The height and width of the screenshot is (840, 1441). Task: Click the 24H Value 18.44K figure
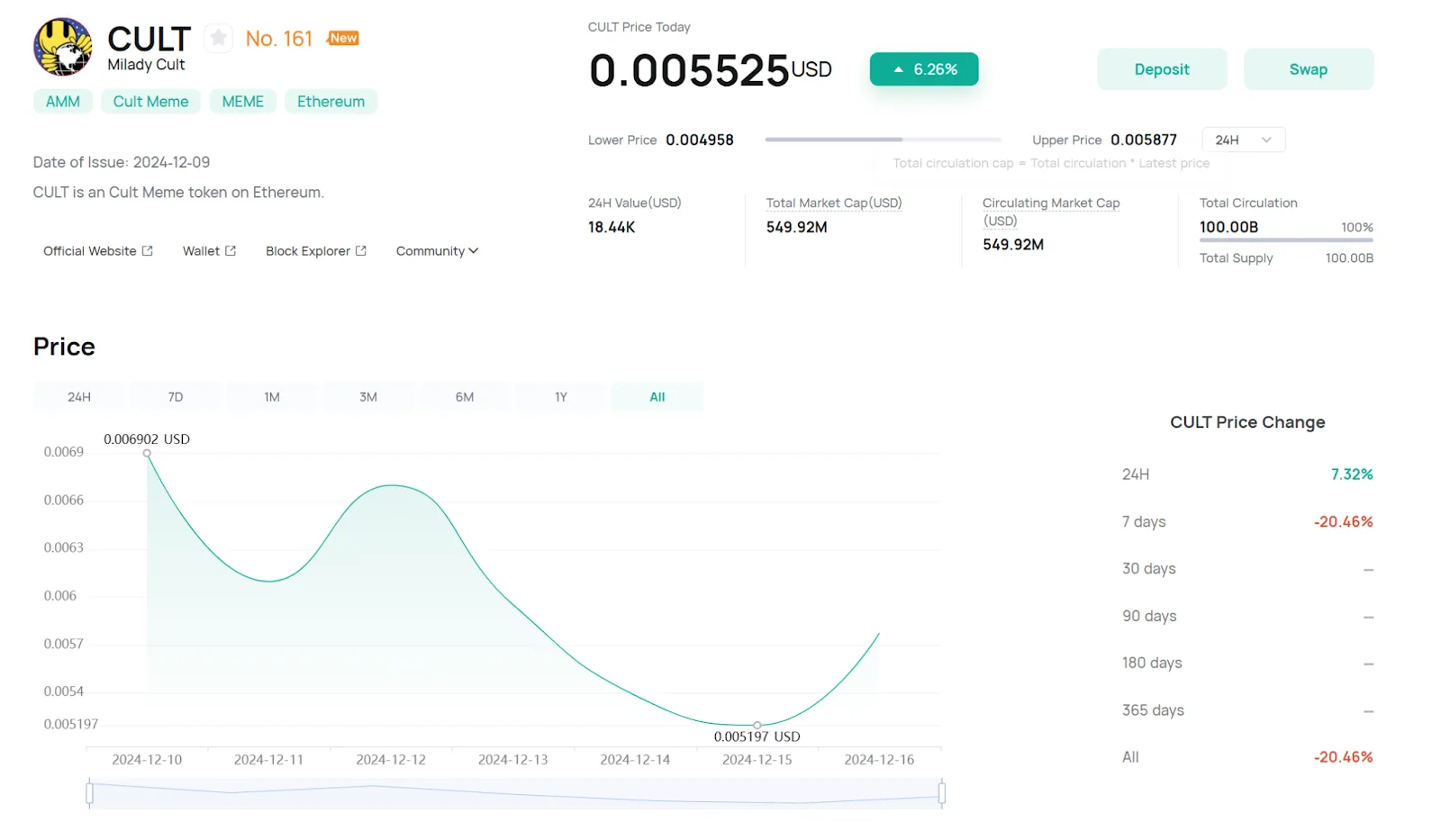tap(612, 227)
